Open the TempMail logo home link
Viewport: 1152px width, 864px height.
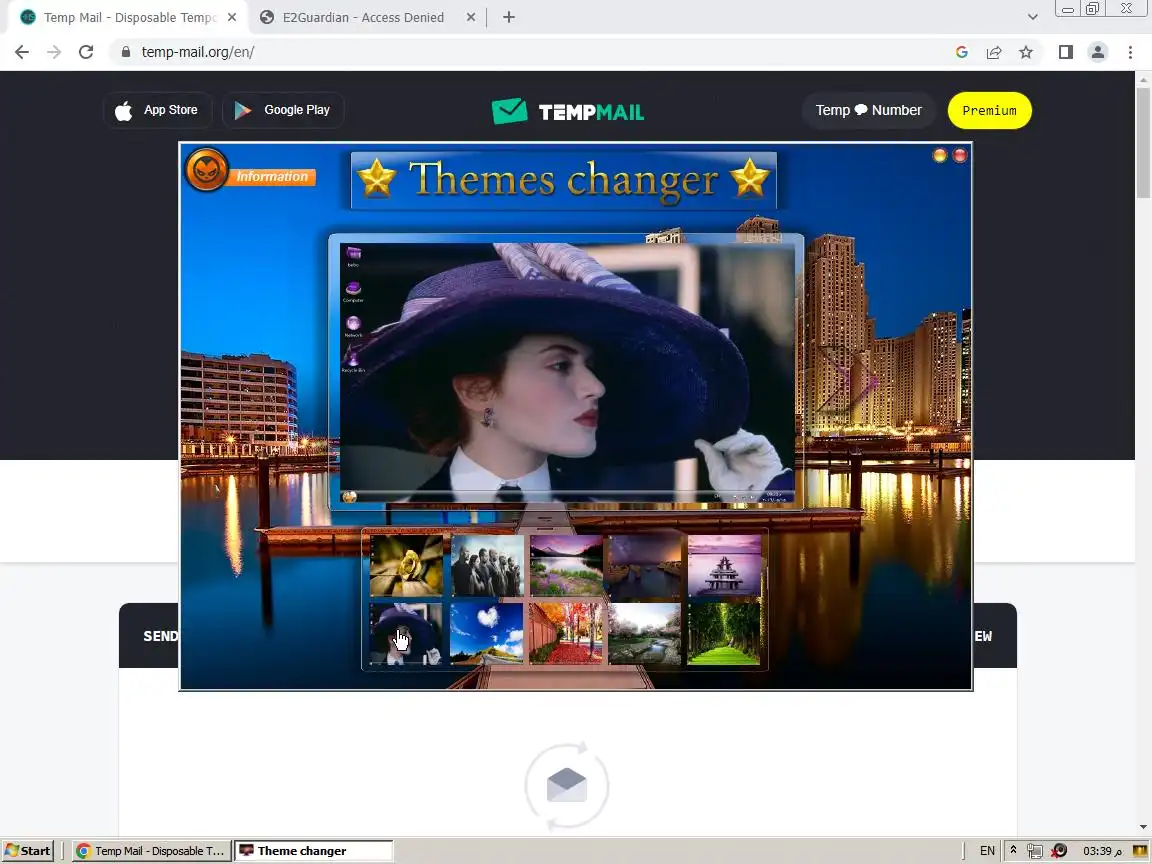point(568,112)
